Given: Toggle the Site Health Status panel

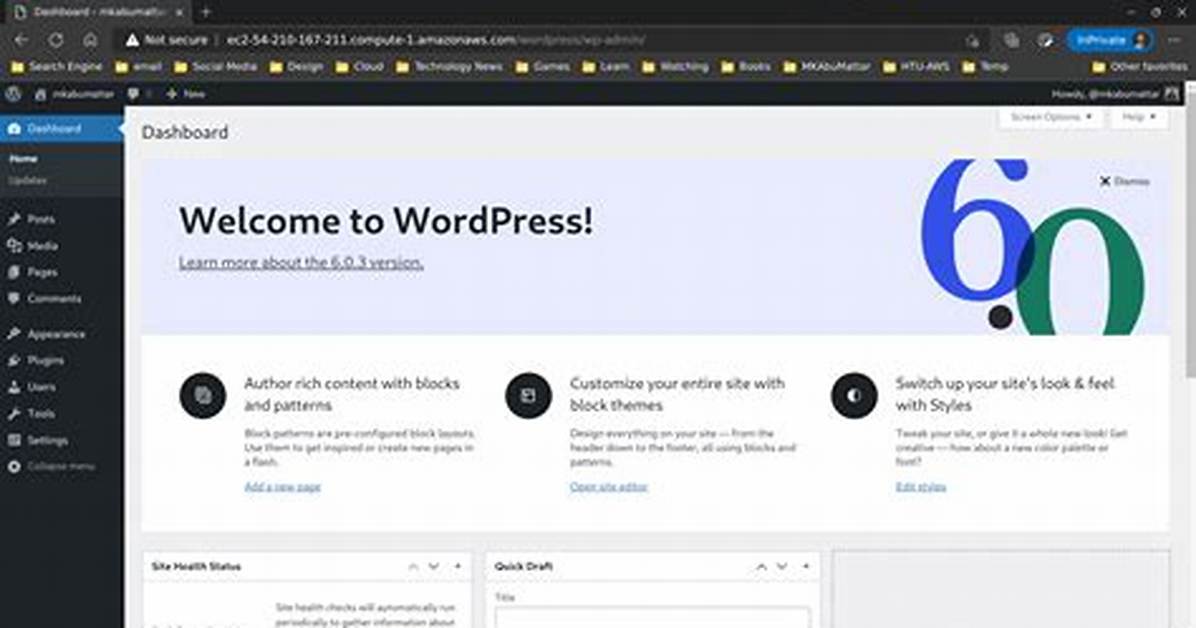Looking at the screenshot, I should pyautogui.click(x=458, y=567).
